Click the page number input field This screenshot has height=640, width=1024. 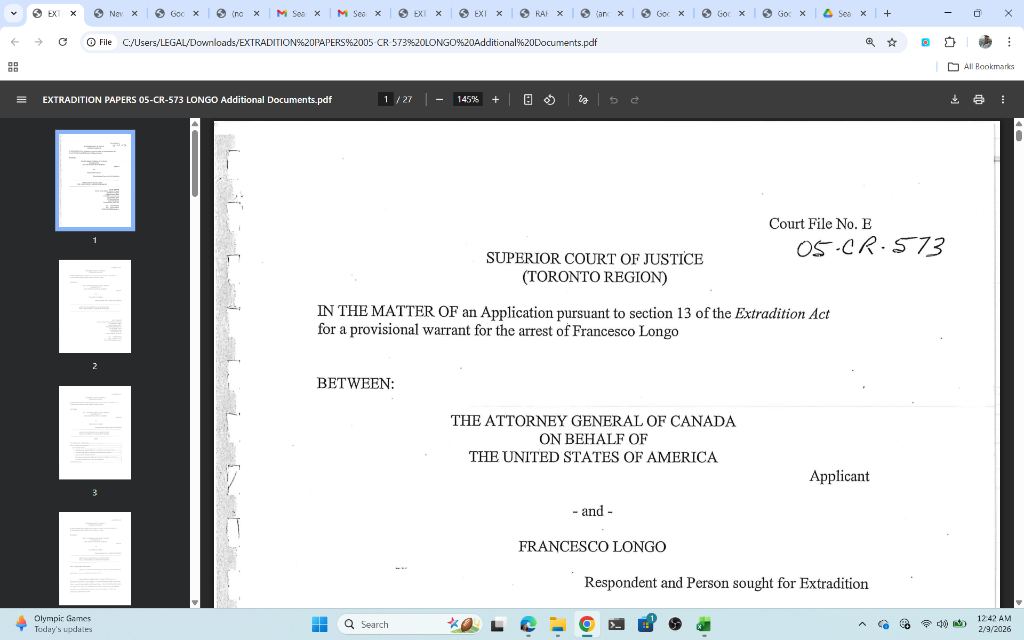(x=386, y=100)
